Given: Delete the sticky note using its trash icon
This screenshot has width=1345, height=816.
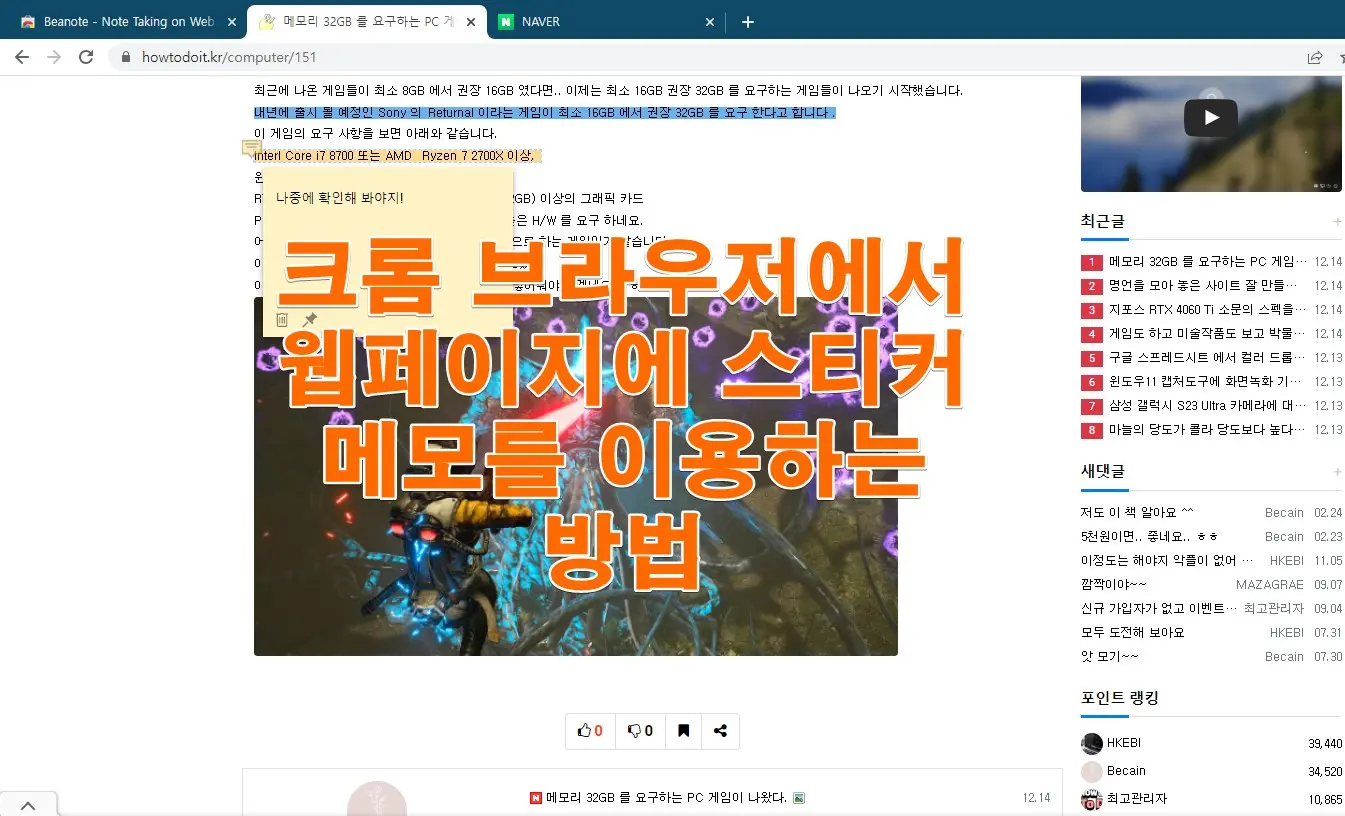Looking at the screenshot, I should click(x=282, y=319).
